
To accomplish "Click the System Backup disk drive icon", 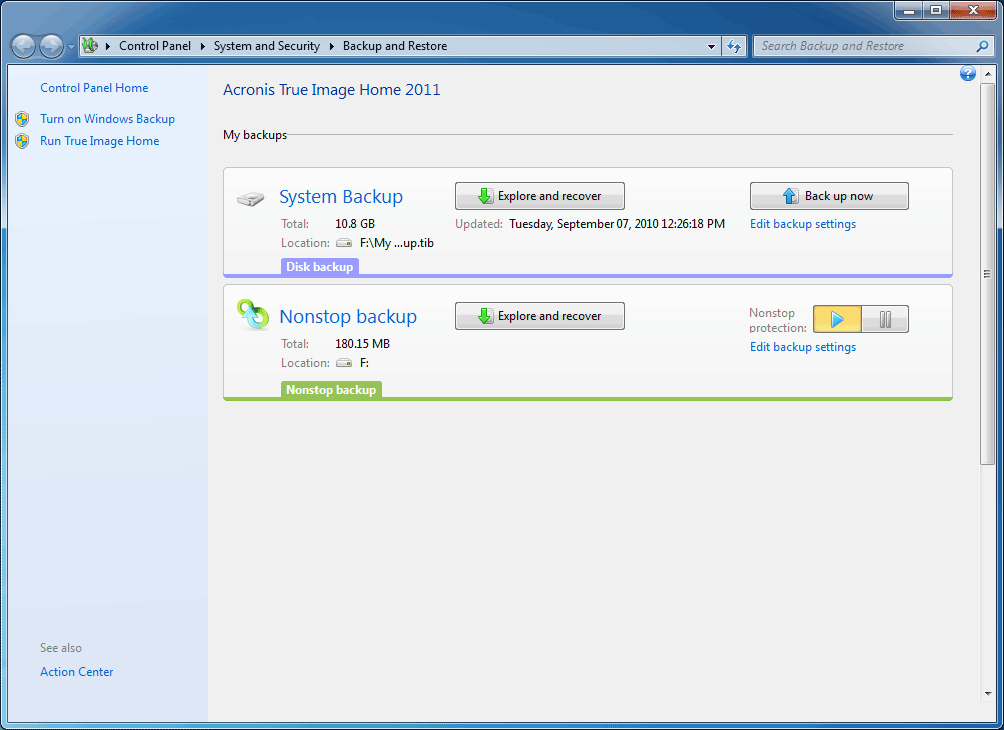I will [x=251, y=199].
